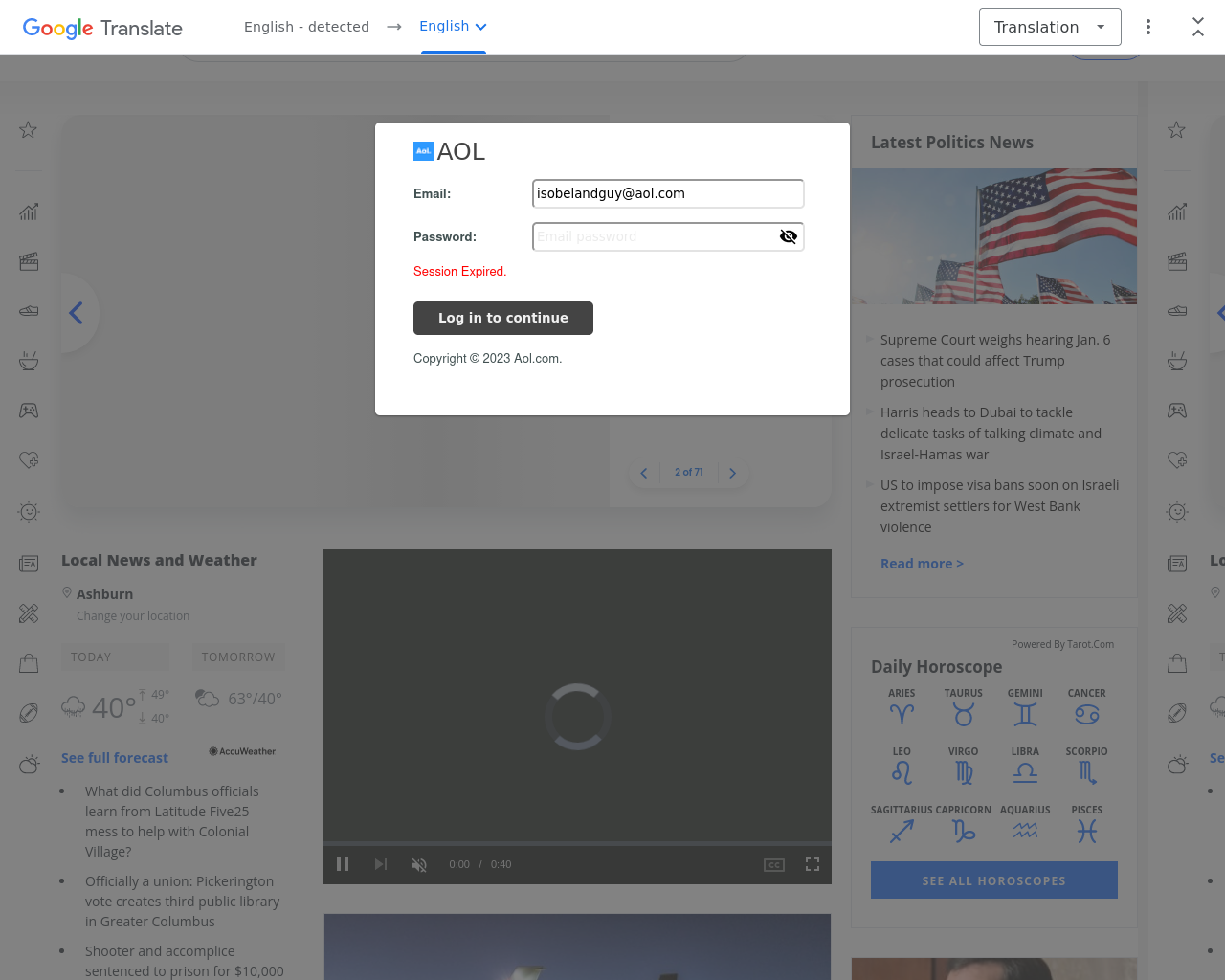Open the Translation mode dropdown
Screen dimensions: 1225x980
[1050, 27]
